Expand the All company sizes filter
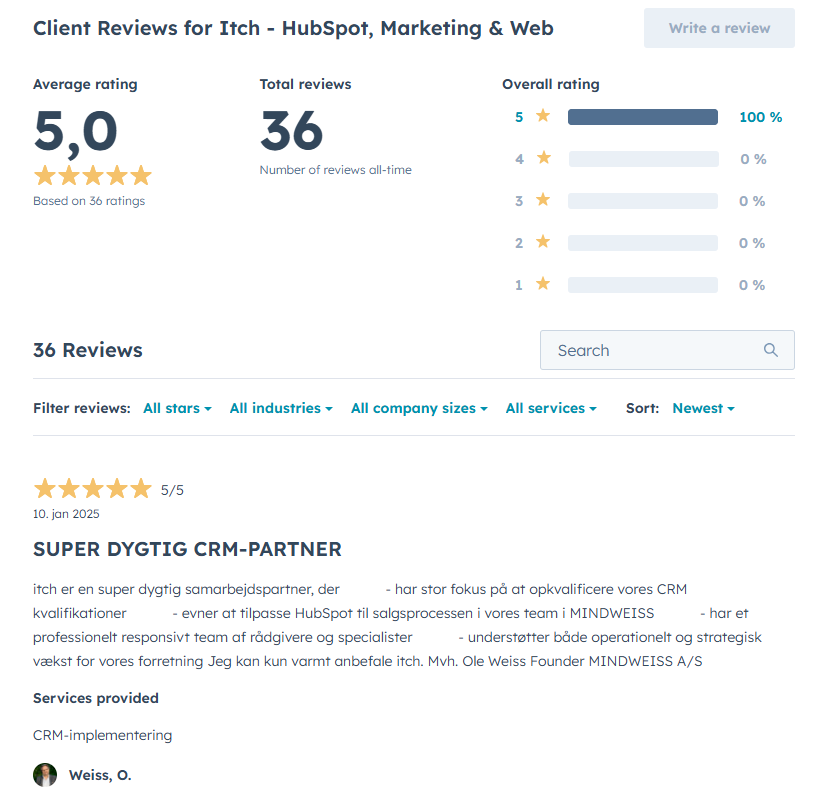 pos(418,408)
